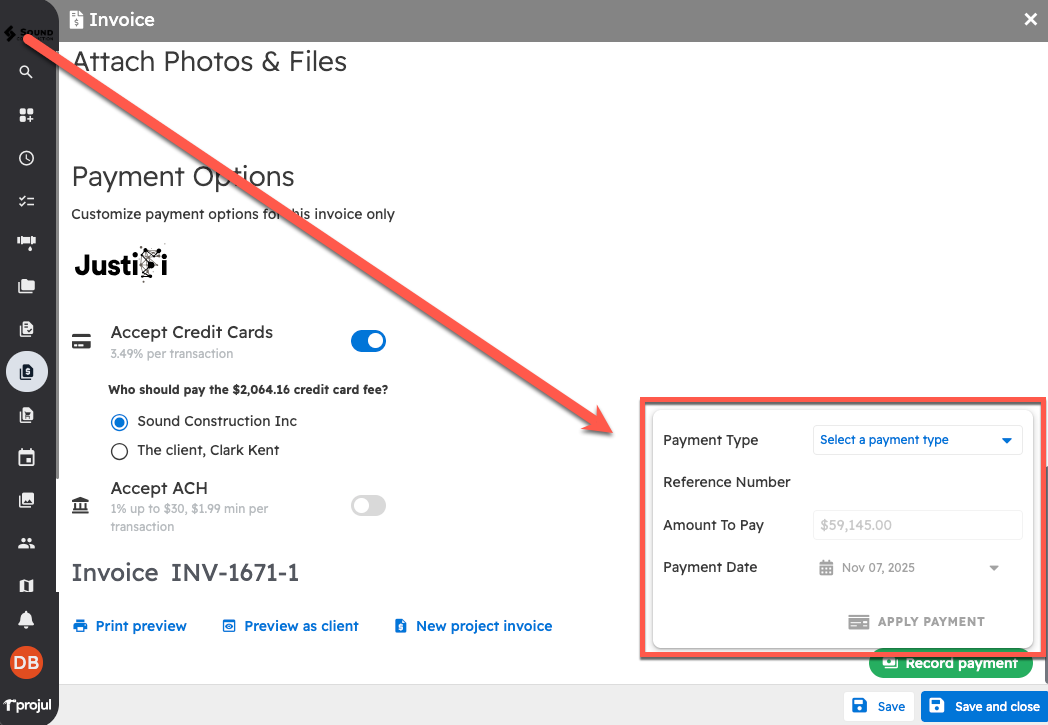Click the Print preview link
Viewport: 1048px width, 725px height.
pos(130,626)
